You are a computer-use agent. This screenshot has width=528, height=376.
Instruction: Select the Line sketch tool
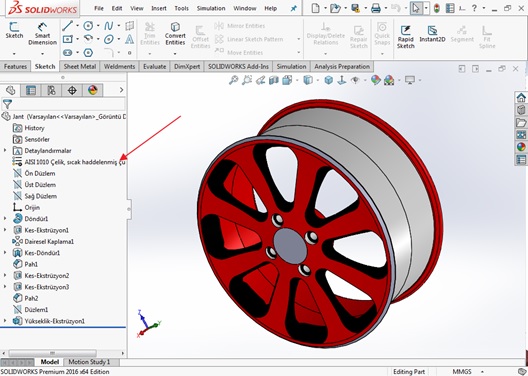point(67,26)
